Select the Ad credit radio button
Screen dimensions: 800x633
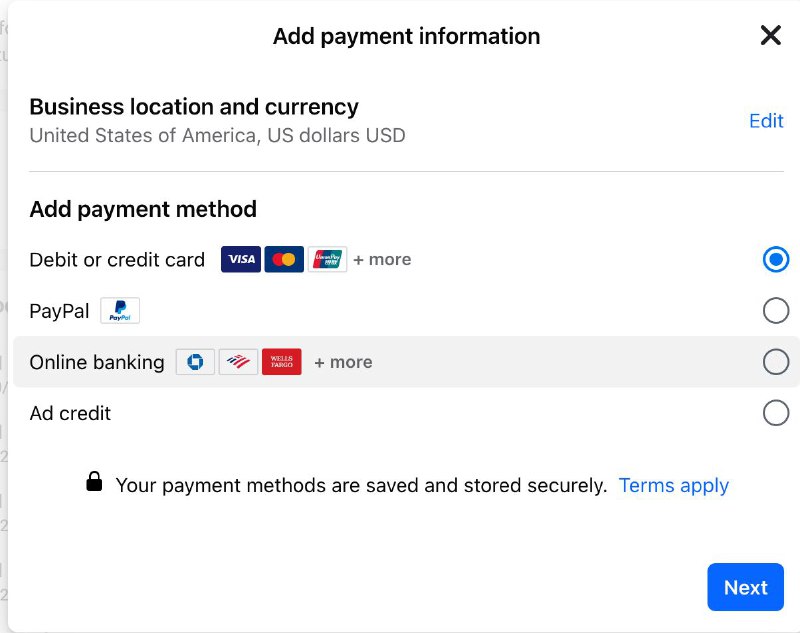click(x=776, y=413)
